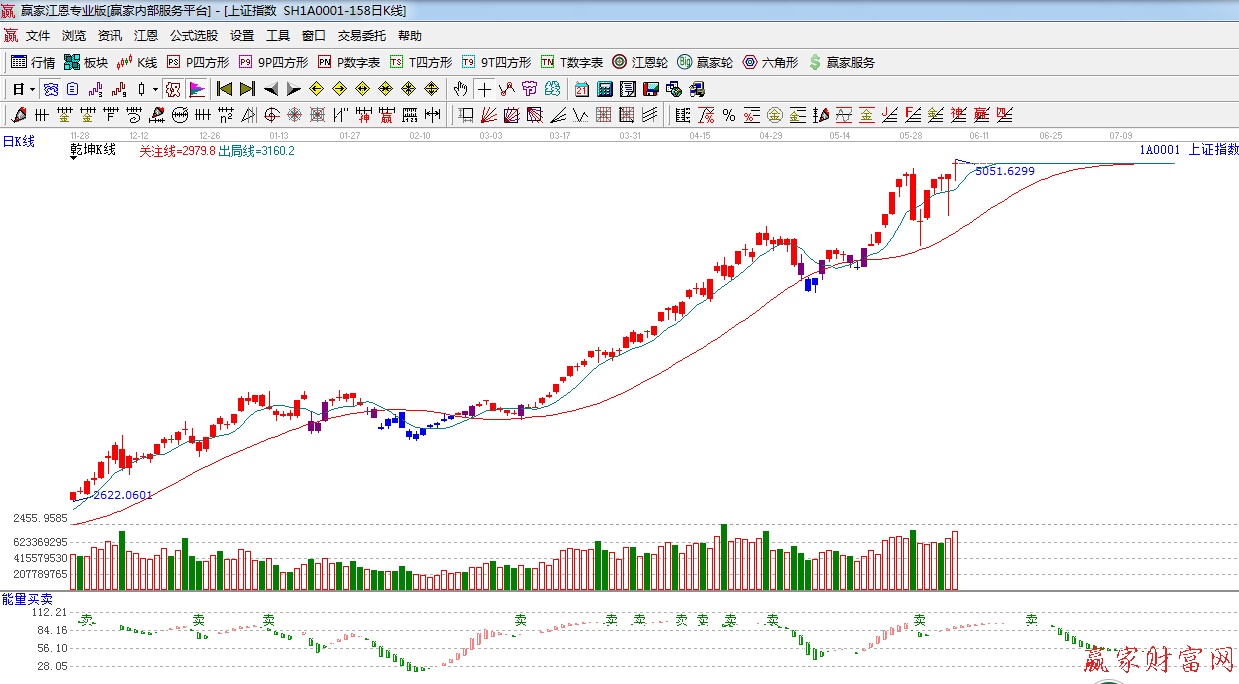Open the 日 period dropdown arrow
The image size is (1239, 684).
point(32,89)
